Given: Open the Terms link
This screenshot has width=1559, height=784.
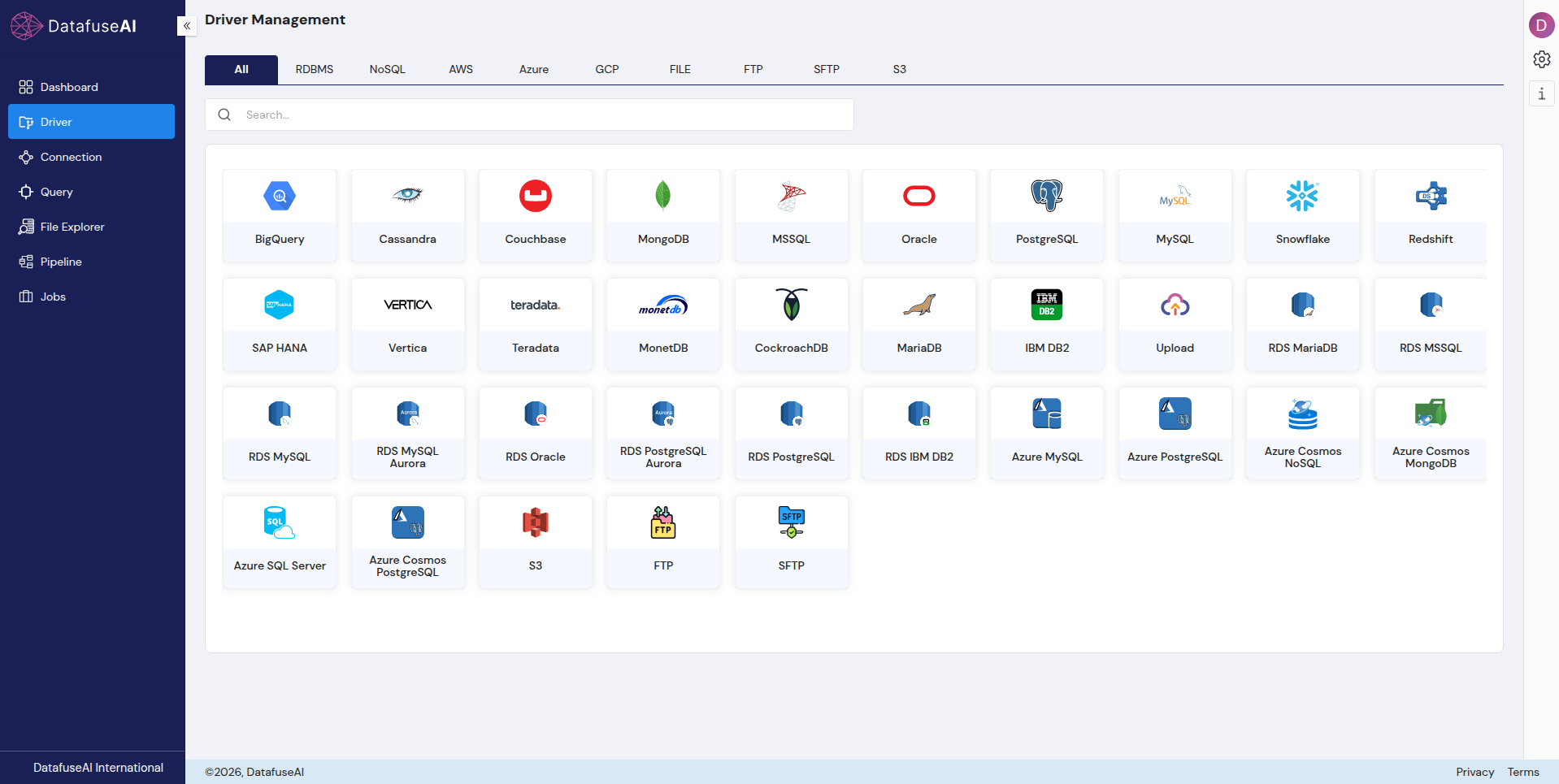Looking at the screenshot, I should click(1523, 772).
